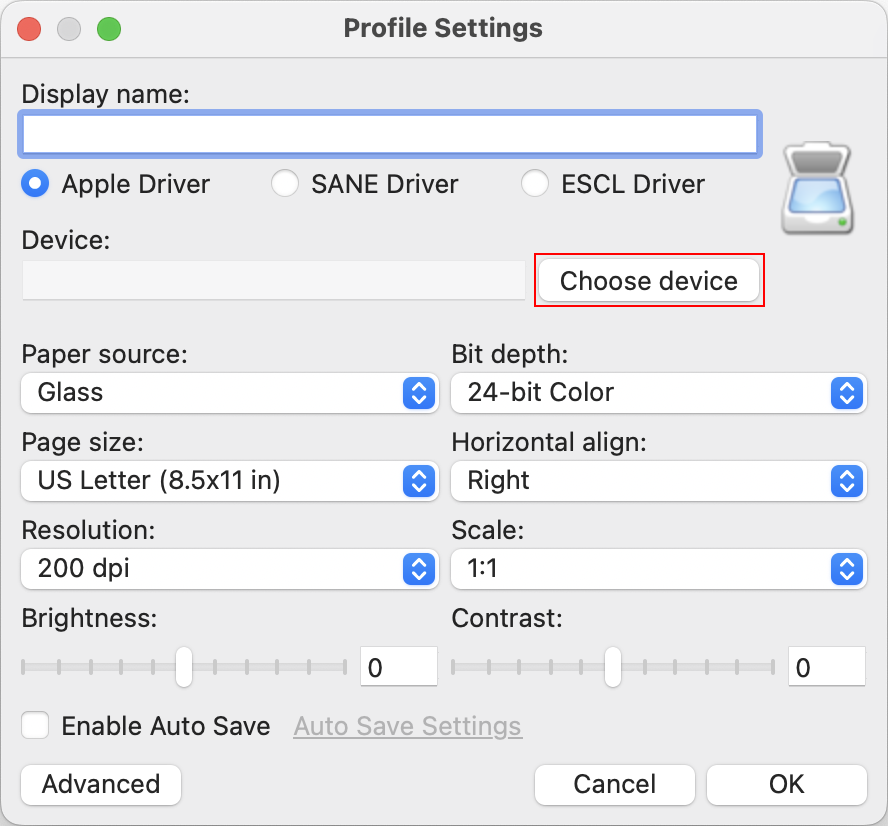Click the Brightness slider handle
Viewport: 888px width, 826px height.
point(184,666)
